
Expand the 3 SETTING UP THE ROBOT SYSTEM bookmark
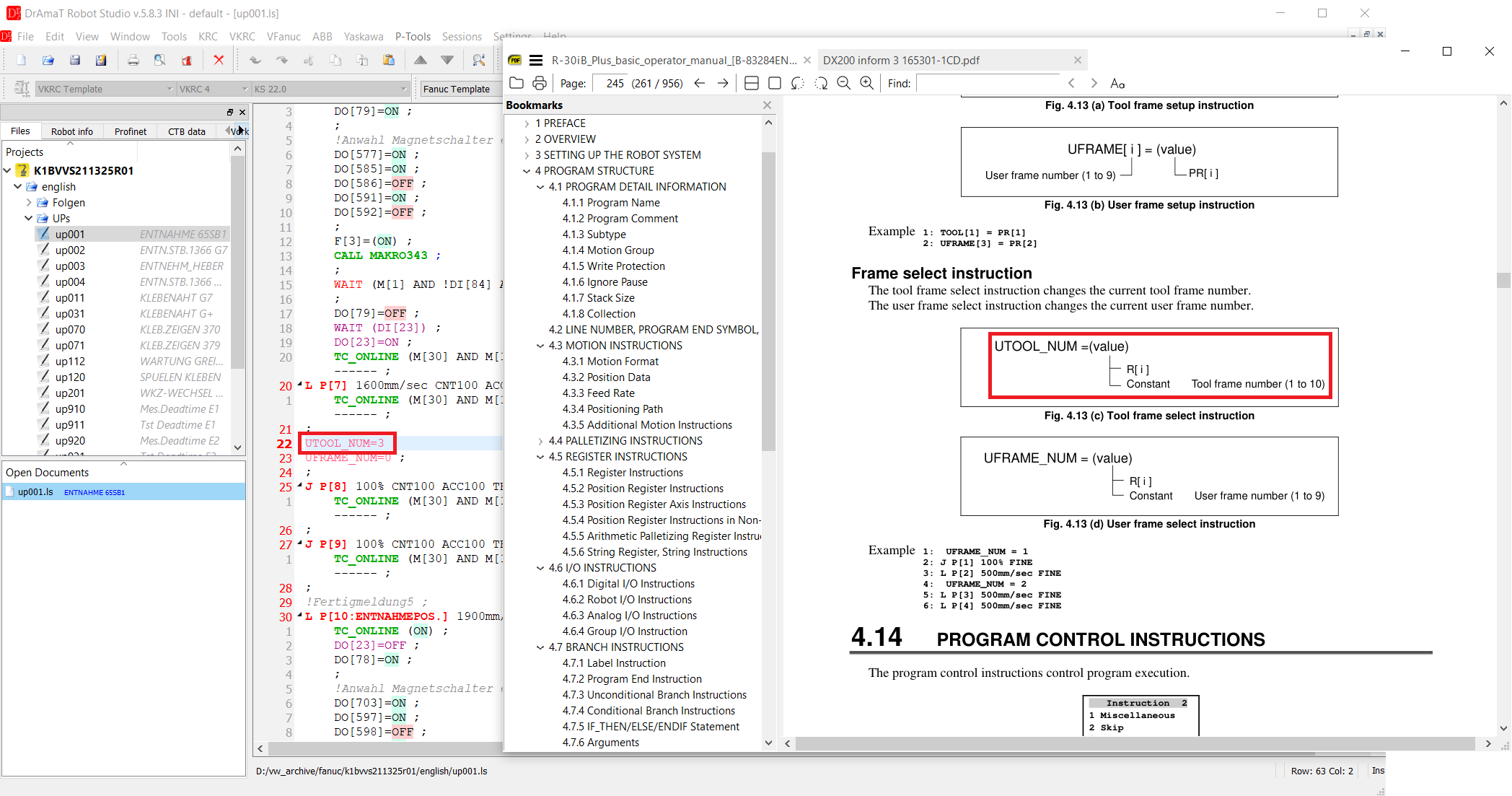coord(527,155)
